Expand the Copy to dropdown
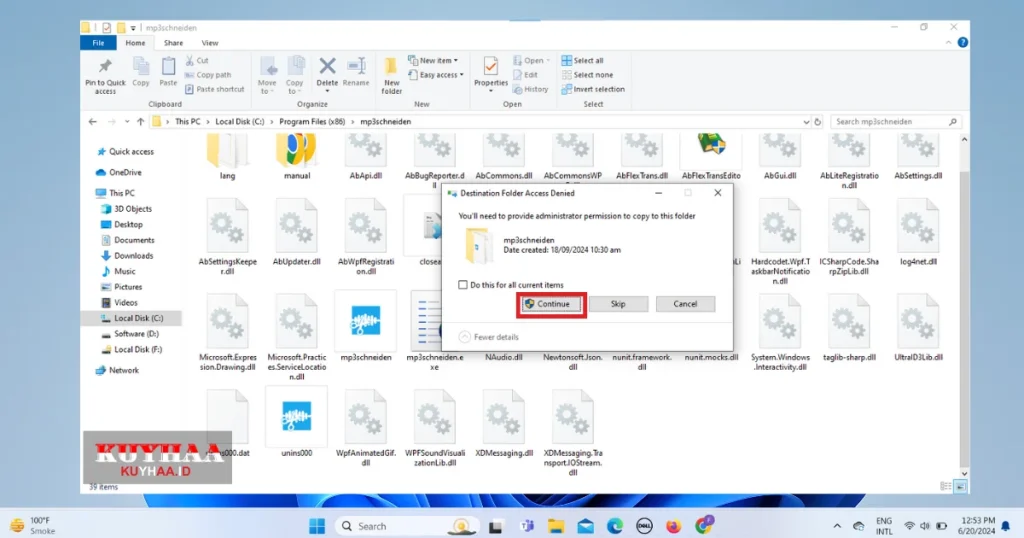The height and width of the screenshot is (538, 1024). point(295,76)
